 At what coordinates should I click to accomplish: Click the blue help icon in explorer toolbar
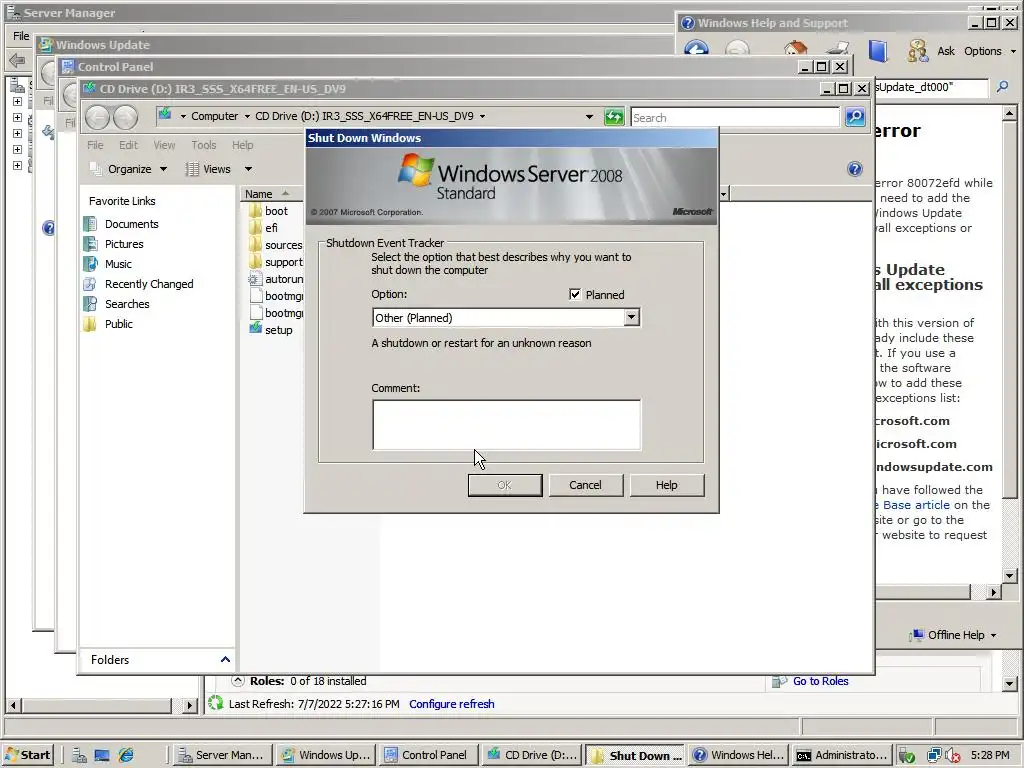pos(855,169)
